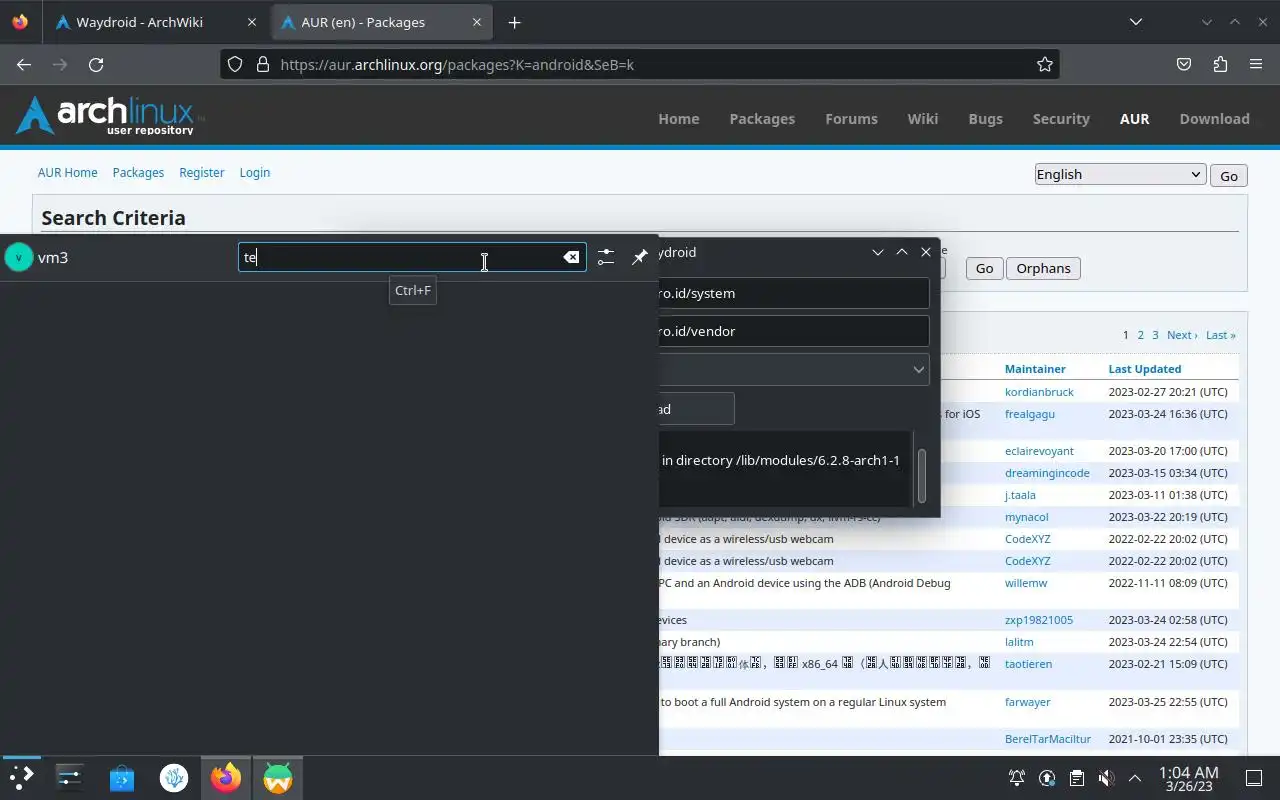Open System Settings from the taskbar
1280x800 pixels.
click(70, 777)
